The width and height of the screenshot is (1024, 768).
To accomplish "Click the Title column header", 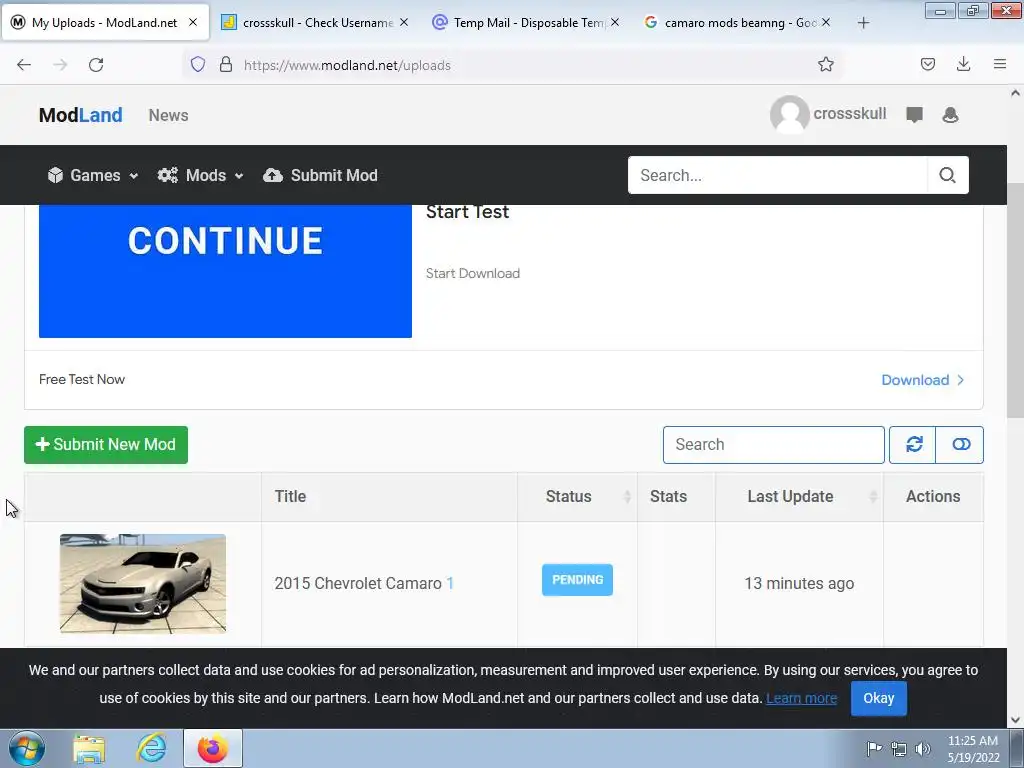I will 389,496.
